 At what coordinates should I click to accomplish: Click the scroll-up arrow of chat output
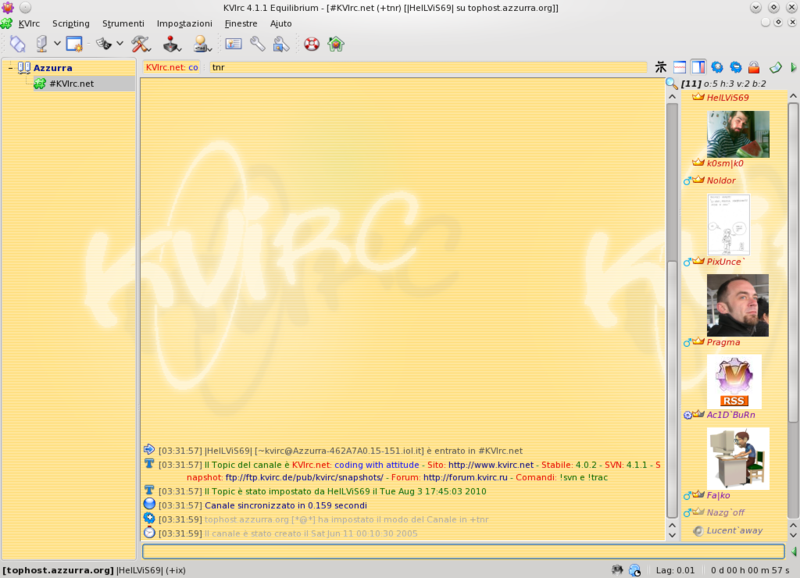coord(672,96)
